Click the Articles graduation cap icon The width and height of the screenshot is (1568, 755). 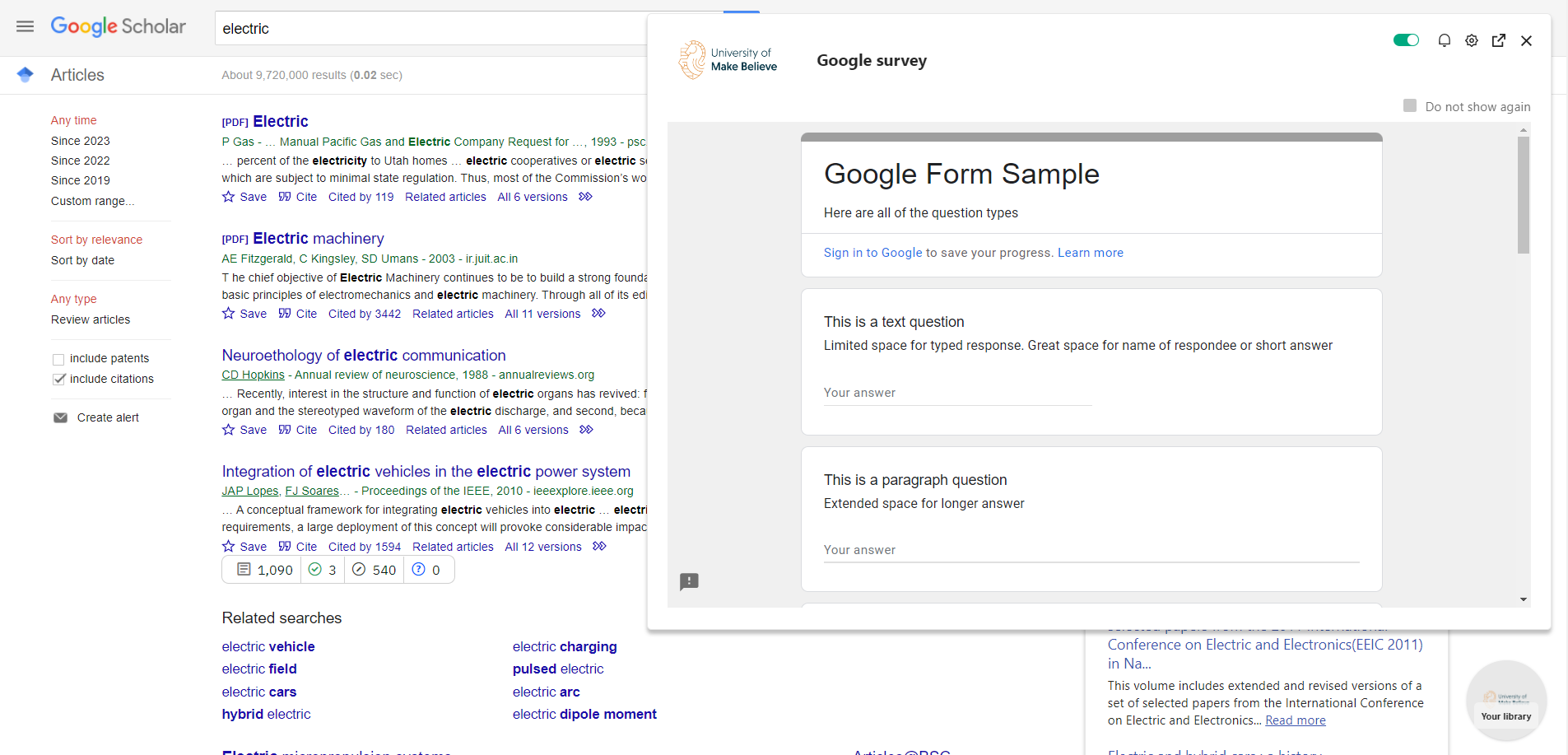coord(26,75)
